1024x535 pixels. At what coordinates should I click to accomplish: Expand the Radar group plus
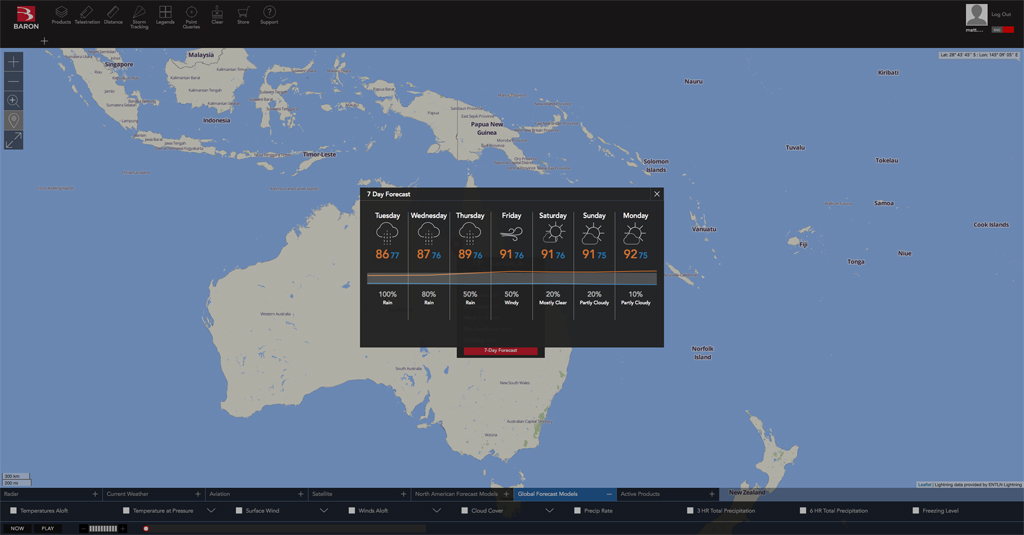click(x=95, y=494)
